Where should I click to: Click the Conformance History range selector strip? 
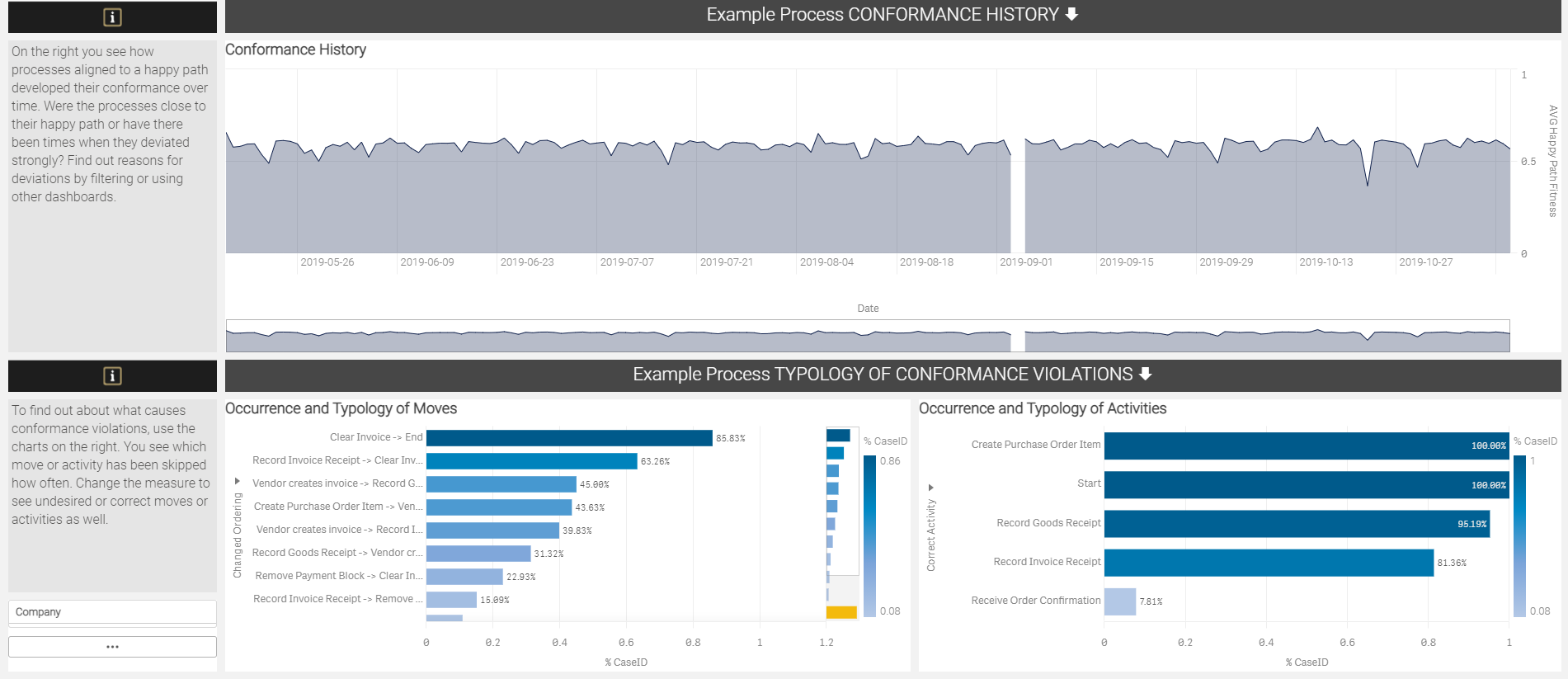click(868, 336)
